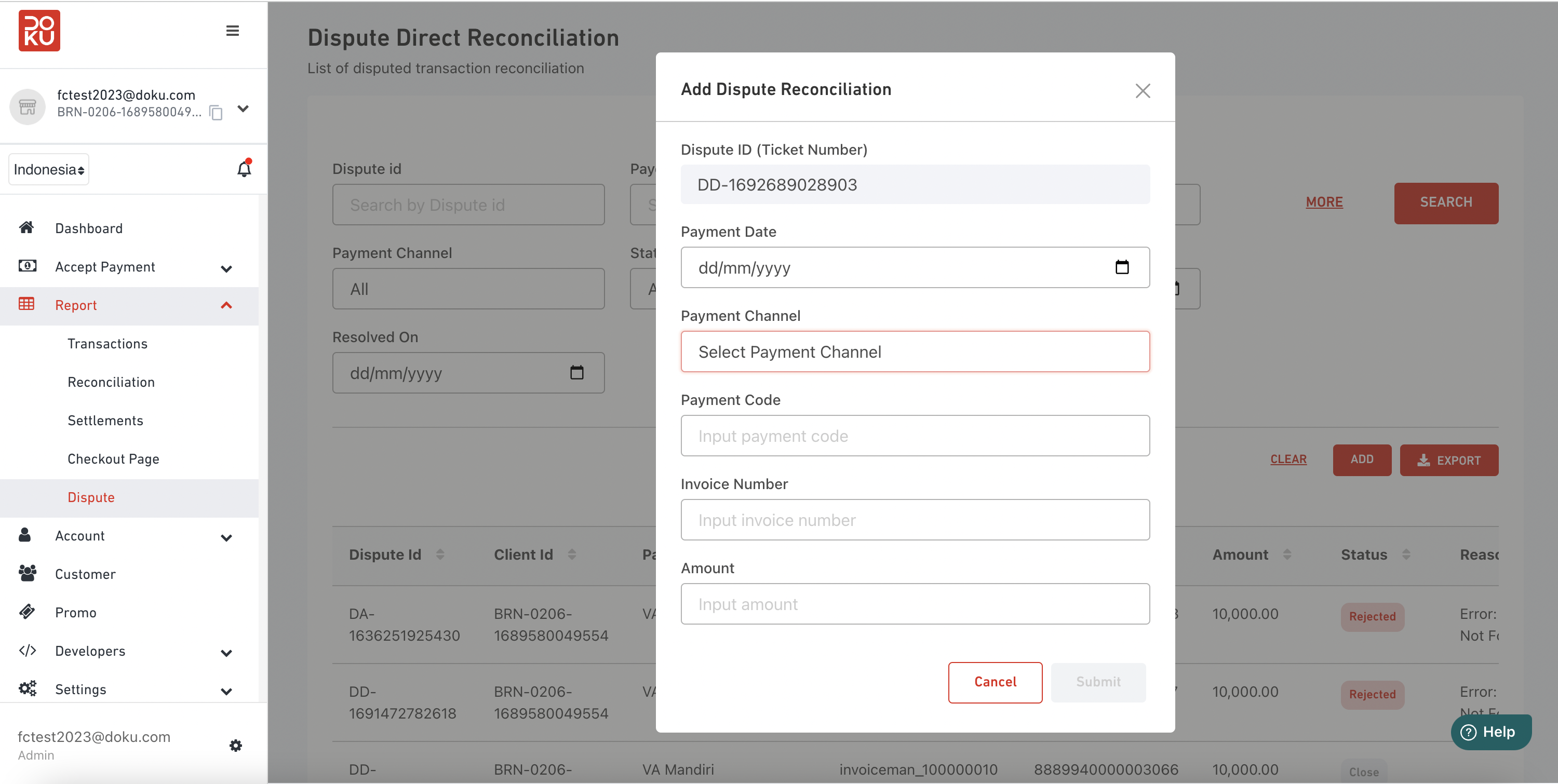Open the Indonesia country selector
The image size is (1558, 784).
click(x=48, y=169)
